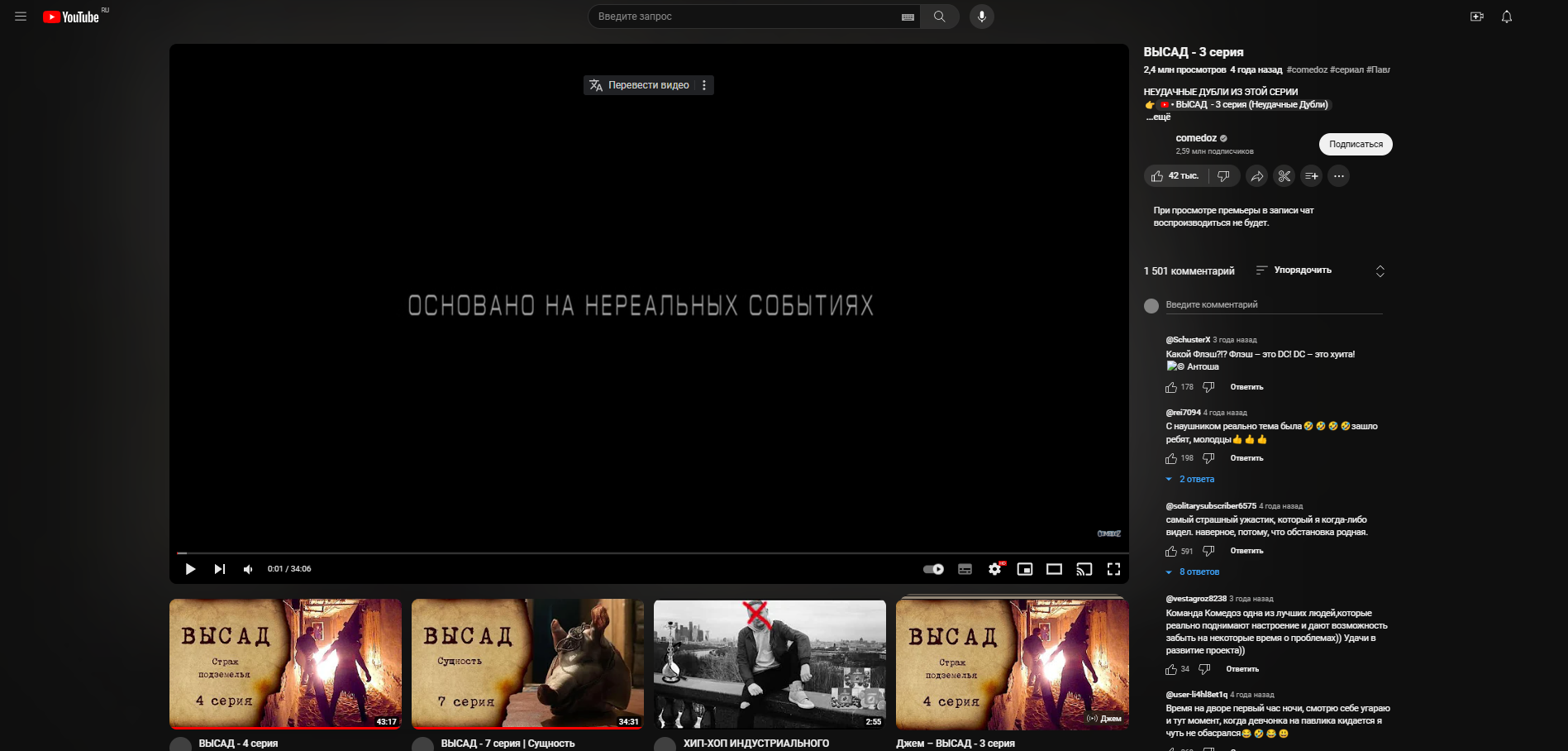Cast video to a TV

pyautogui.click(x=1084, y=569)
